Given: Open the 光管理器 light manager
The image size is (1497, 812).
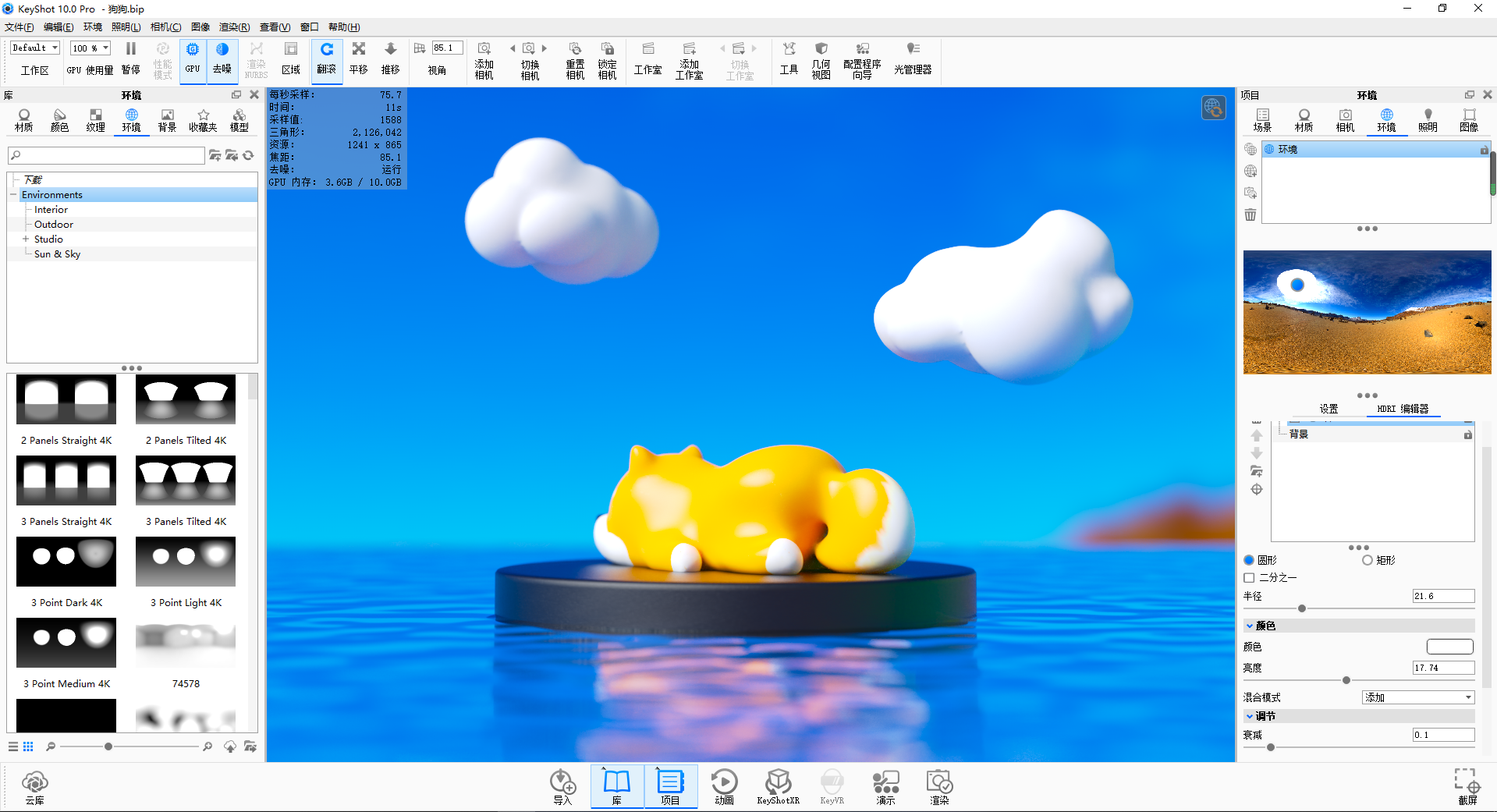Looking at the screenshot, I should [913, 60].
